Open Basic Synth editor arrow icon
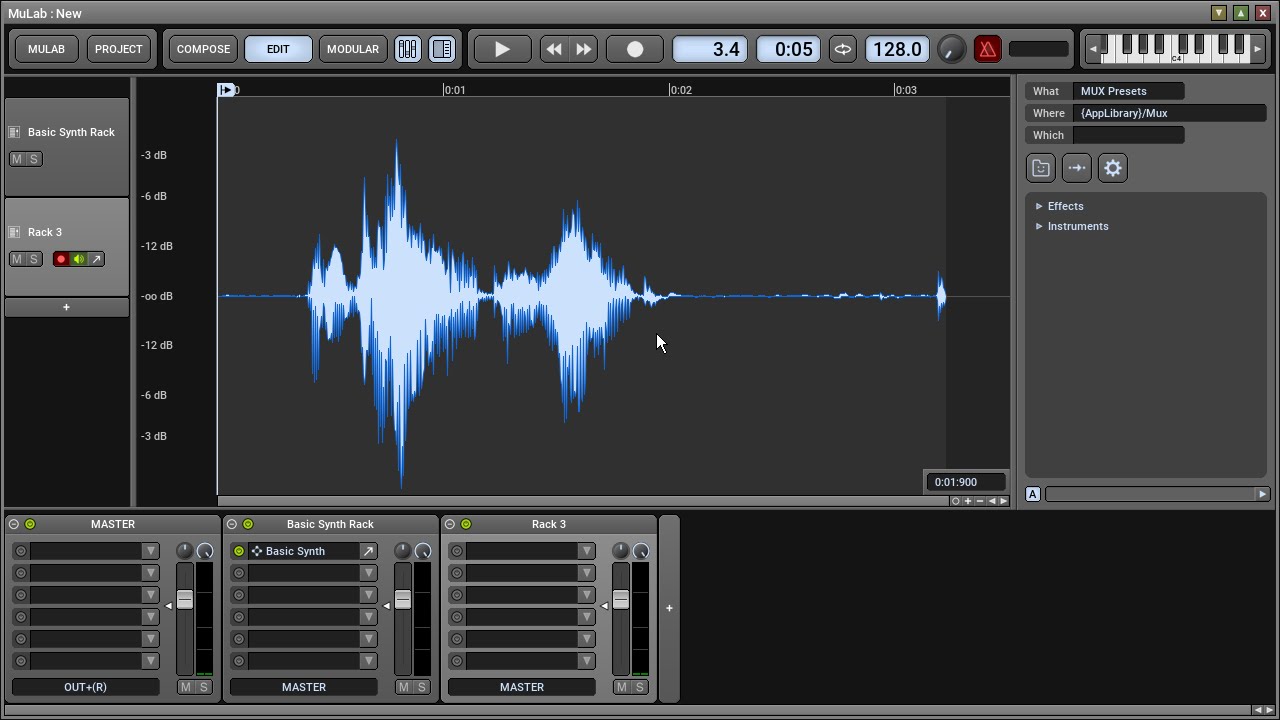Image resolution: width=1280 pixels, height=720 pixels. (369, 551)
